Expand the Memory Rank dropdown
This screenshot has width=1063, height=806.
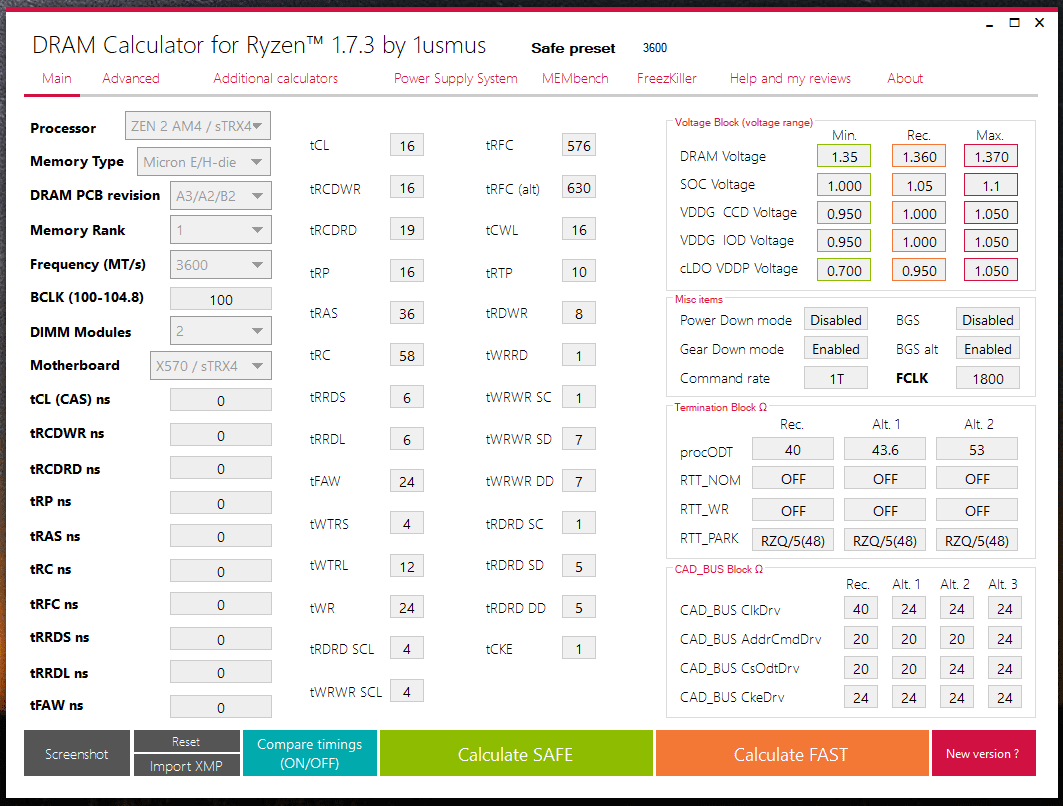point(220,230)
